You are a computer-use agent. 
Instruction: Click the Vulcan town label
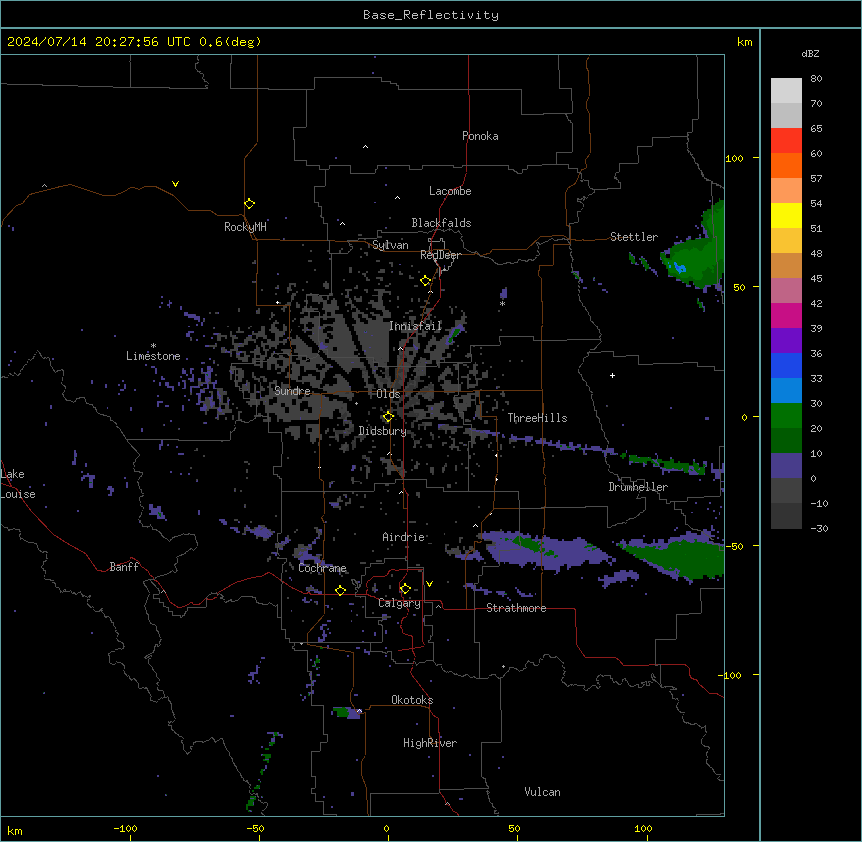click(x=543, y=792)
